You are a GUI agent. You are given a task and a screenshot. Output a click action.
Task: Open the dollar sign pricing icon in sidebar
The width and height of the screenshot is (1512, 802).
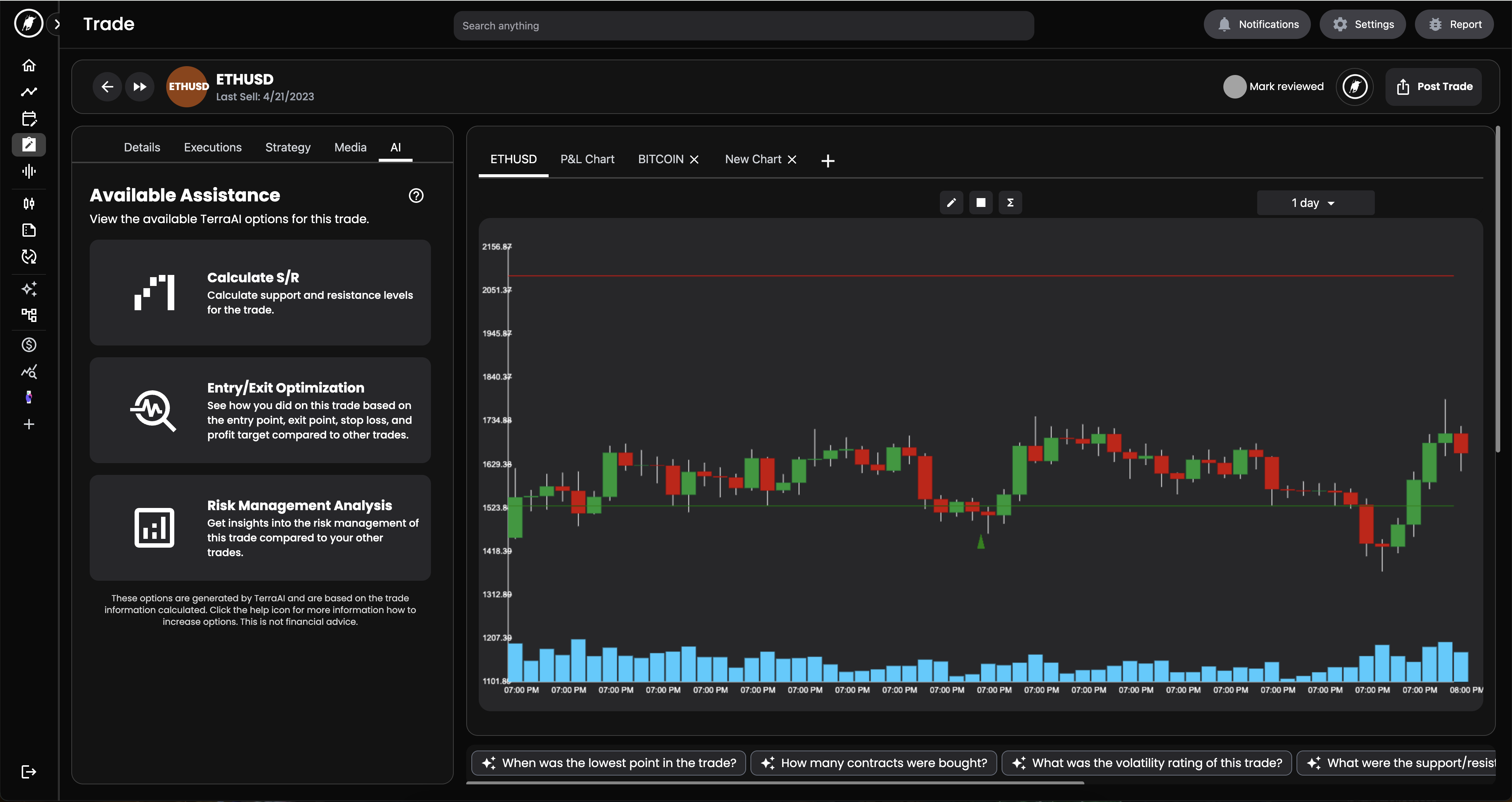click(28, 344)
